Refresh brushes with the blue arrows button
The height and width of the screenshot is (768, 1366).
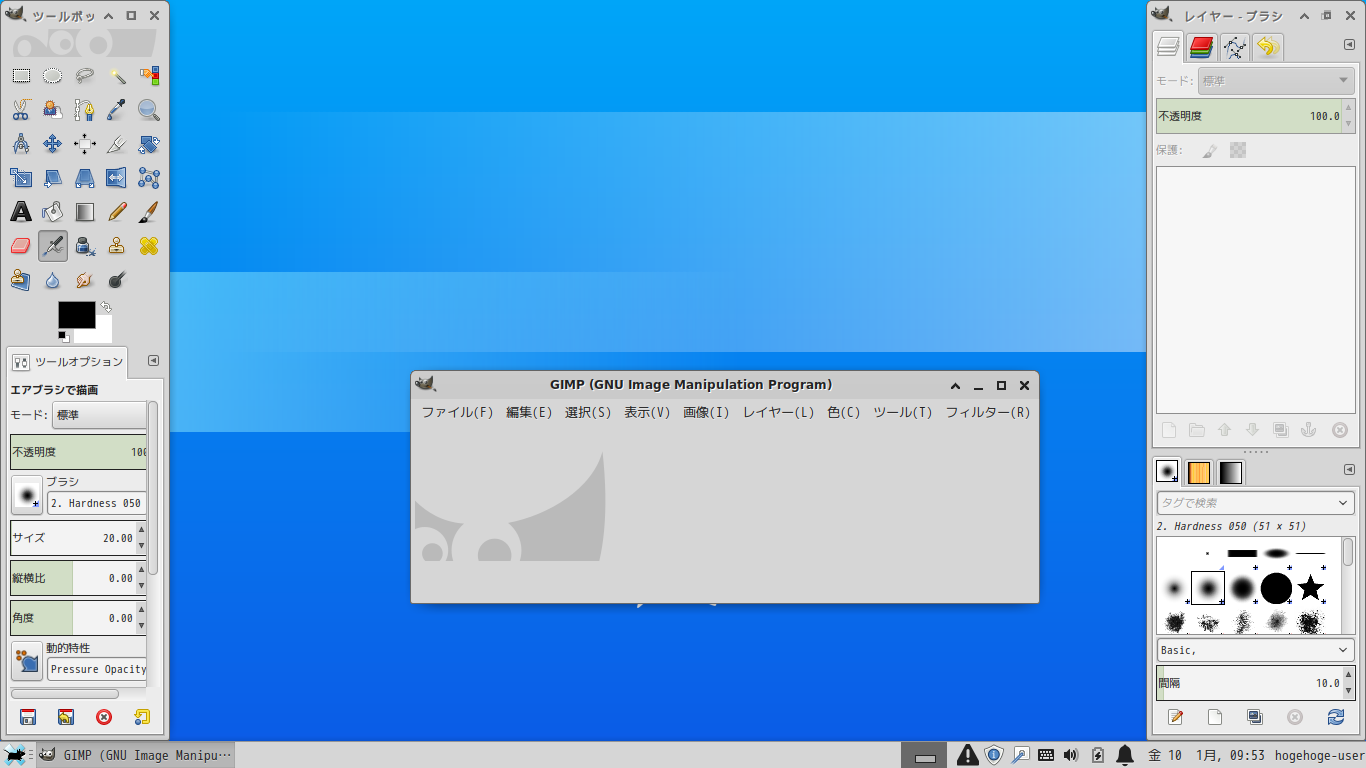1336,717
